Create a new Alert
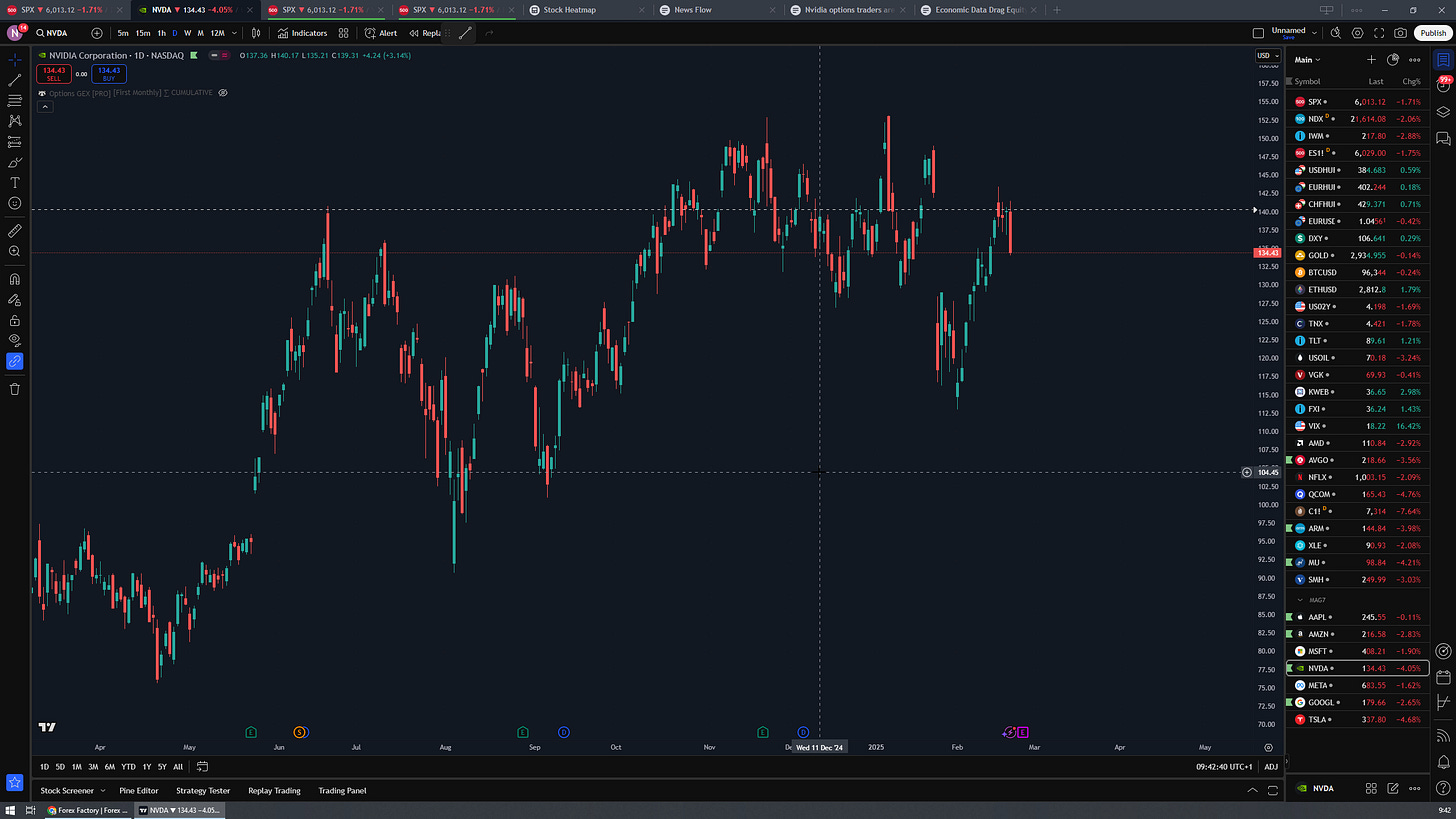This screenshot has height=819, width=1456. pyautogui.click(x=381, y=33)
